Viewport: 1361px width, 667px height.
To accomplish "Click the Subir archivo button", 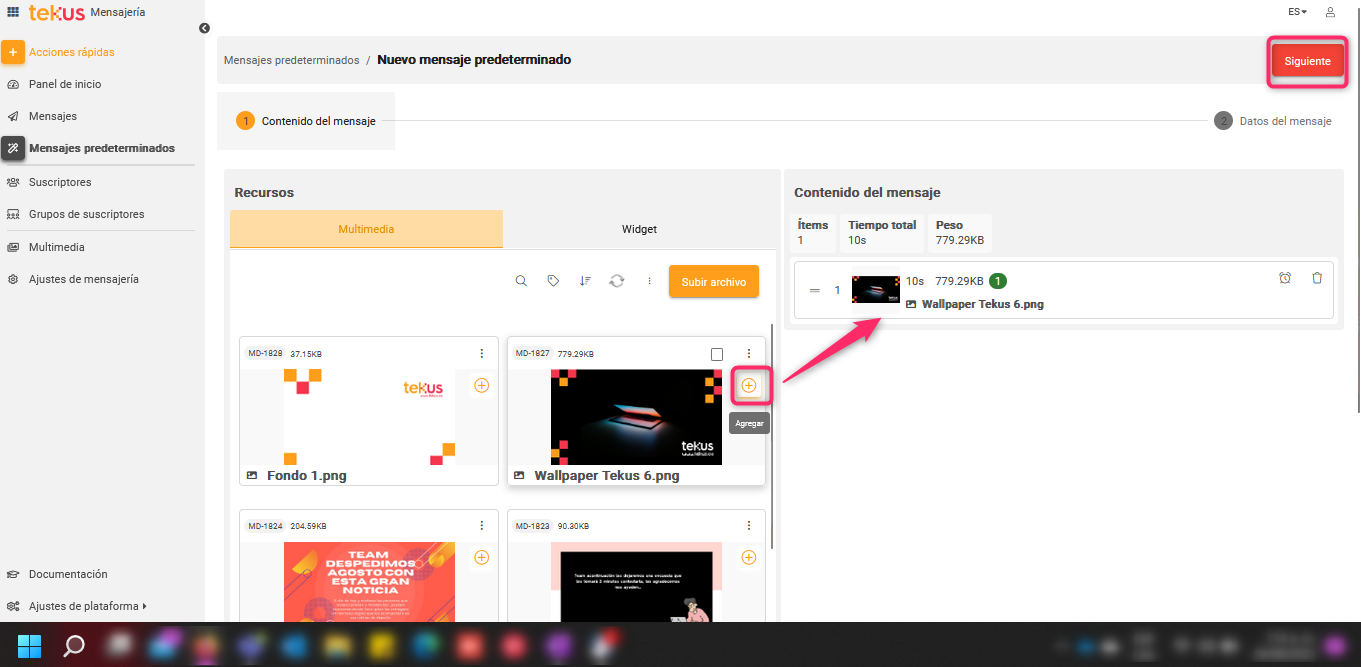I will (x=713, y=282).
